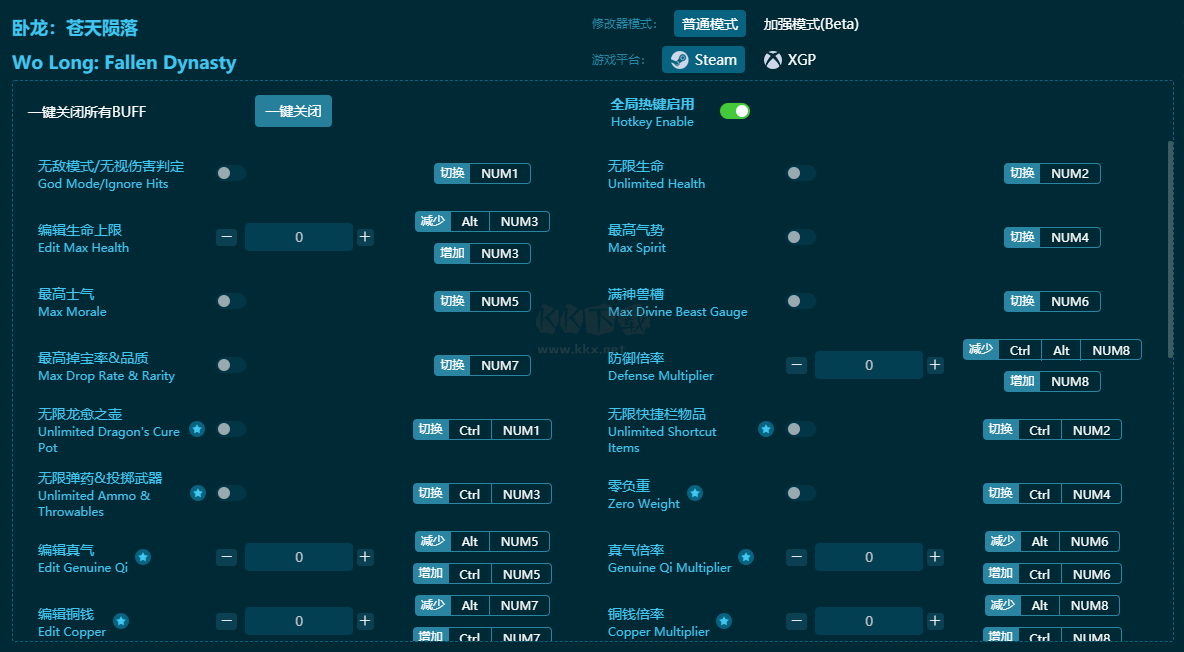Click 增加 Ctrl NUM6 Qi Multiplier hotkey
This screenshot has width=1184, height=652.
(1052, 574)
